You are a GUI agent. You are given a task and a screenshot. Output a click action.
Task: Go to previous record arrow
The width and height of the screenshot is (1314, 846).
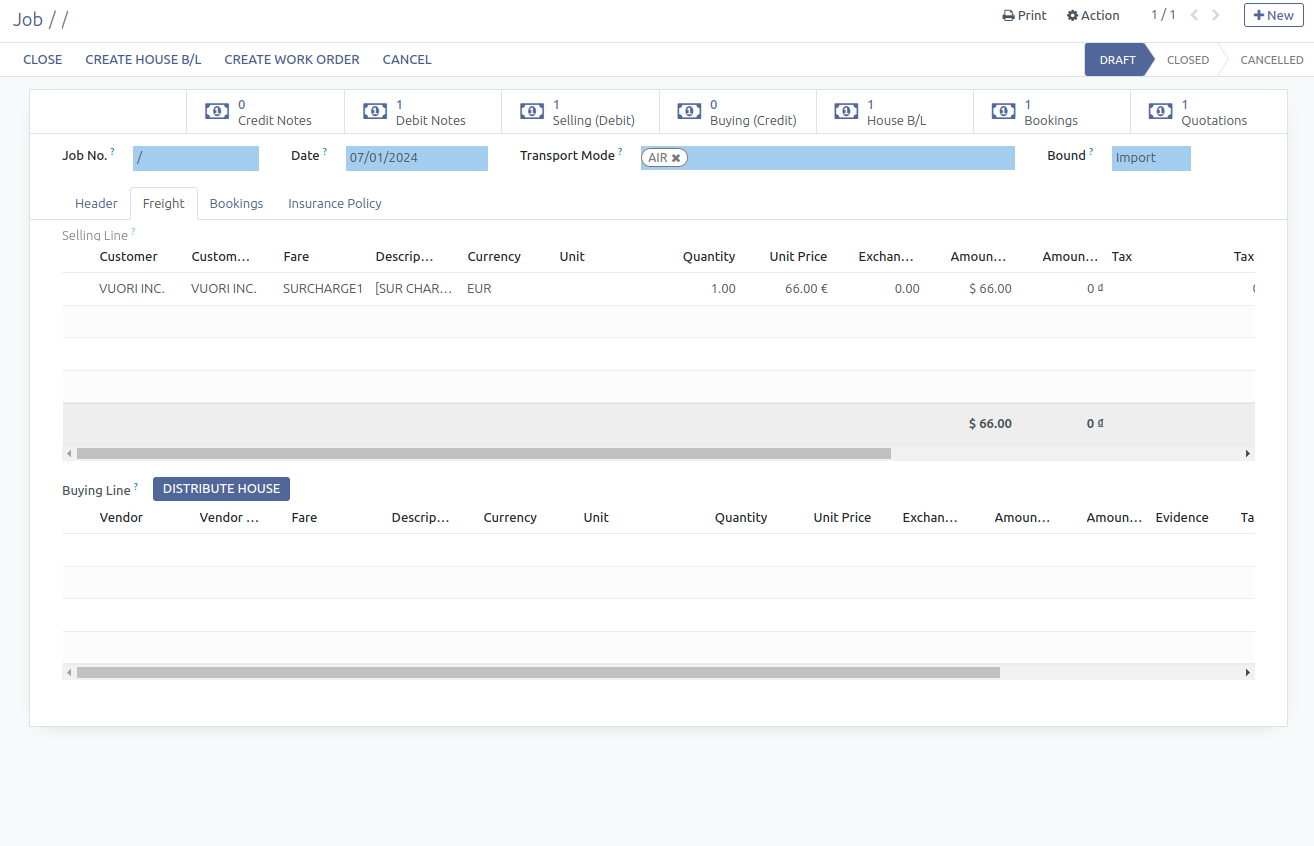pos(1194,15)
